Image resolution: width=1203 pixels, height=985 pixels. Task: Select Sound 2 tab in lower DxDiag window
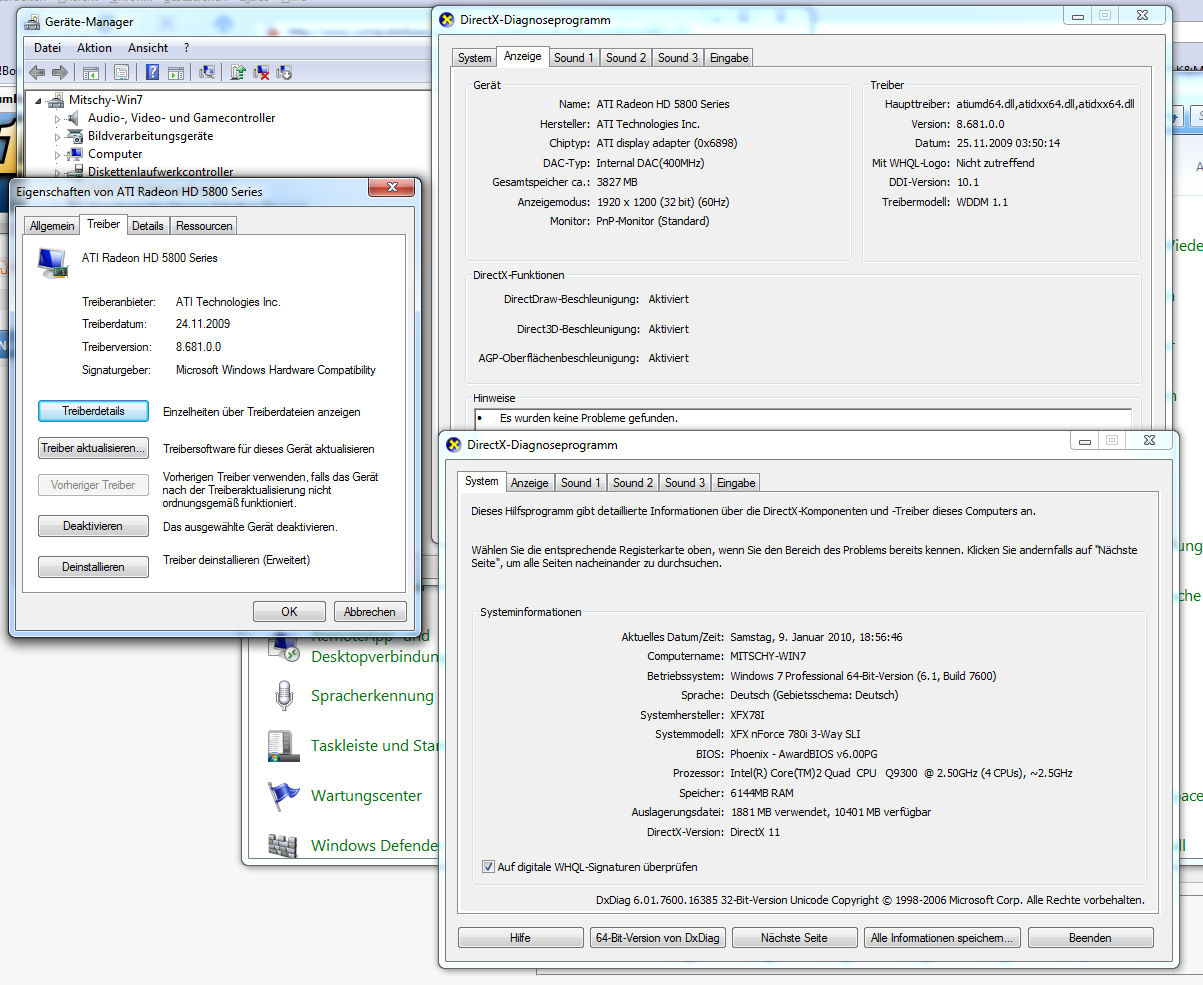(x=633, y=483)
